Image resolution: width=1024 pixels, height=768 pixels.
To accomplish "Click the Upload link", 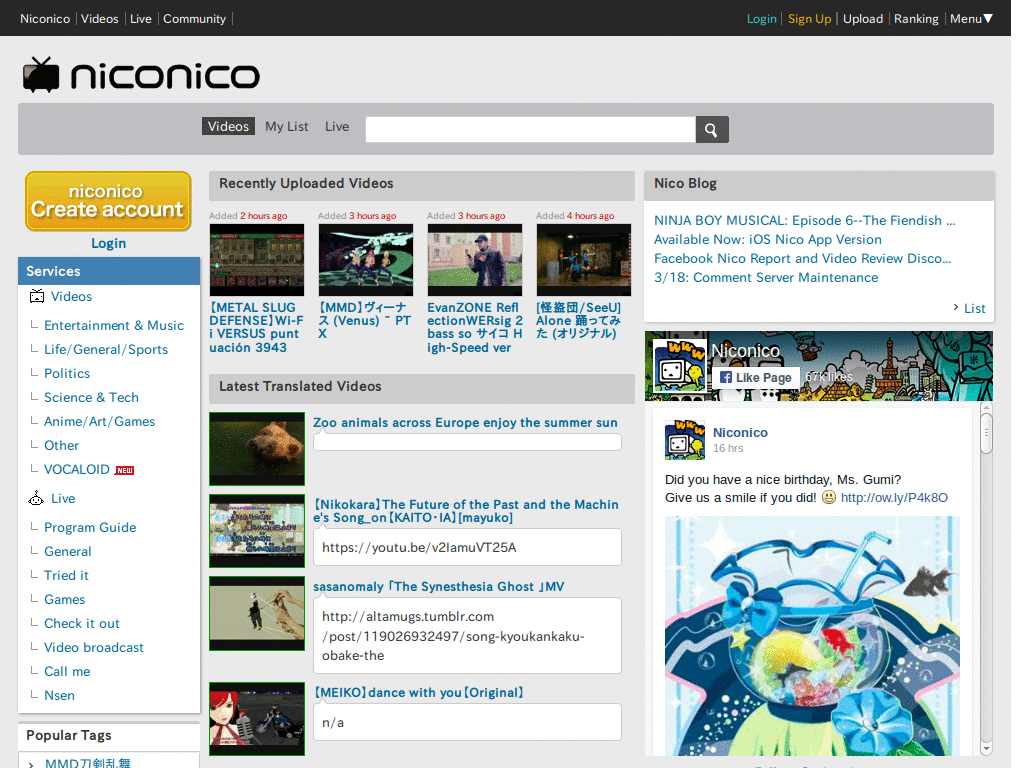I will pyautogui.click(x=863, y=19).
